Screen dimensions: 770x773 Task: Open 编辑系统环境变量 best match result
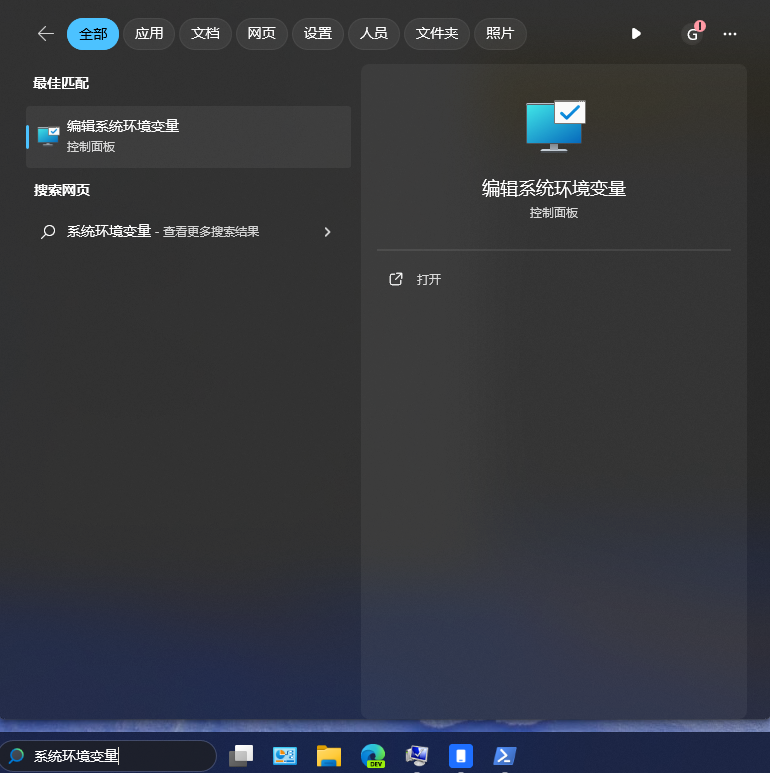click(188, 136)
